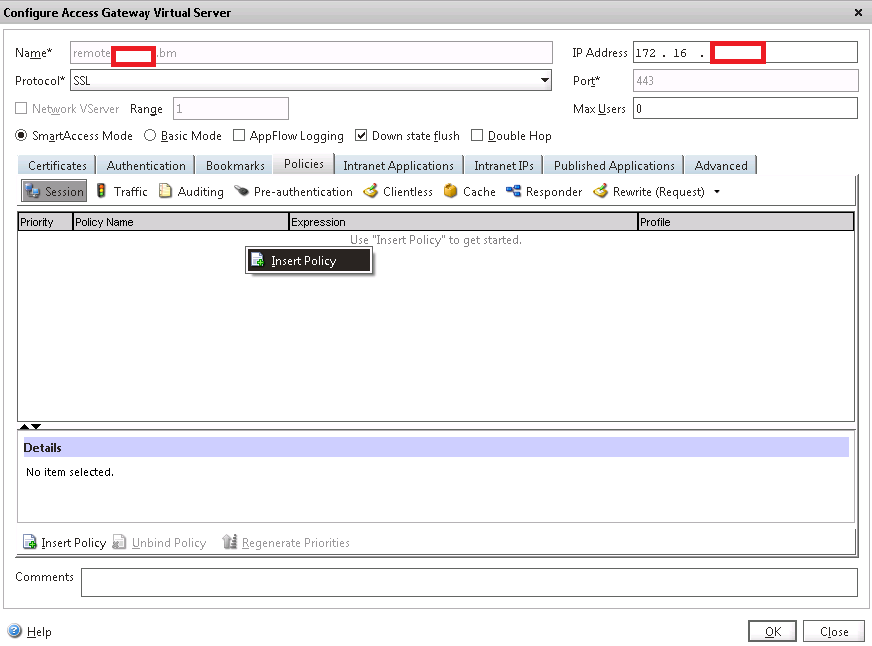Image resolution: width=872 pixels, height=646 pixels.
Task: Sort by Priority column header
Action: 45,222
